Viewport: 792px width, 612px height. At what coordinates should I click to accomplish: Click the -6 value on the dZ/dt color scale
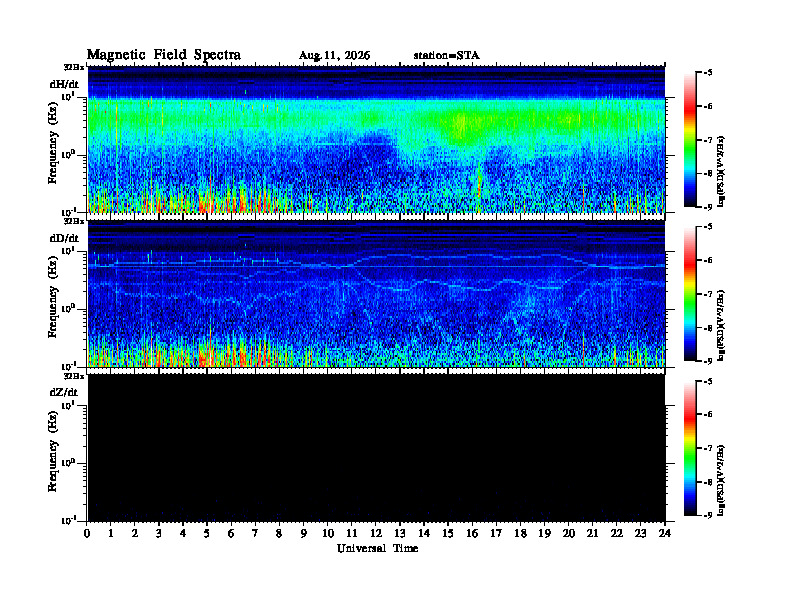tap(708, 415)
